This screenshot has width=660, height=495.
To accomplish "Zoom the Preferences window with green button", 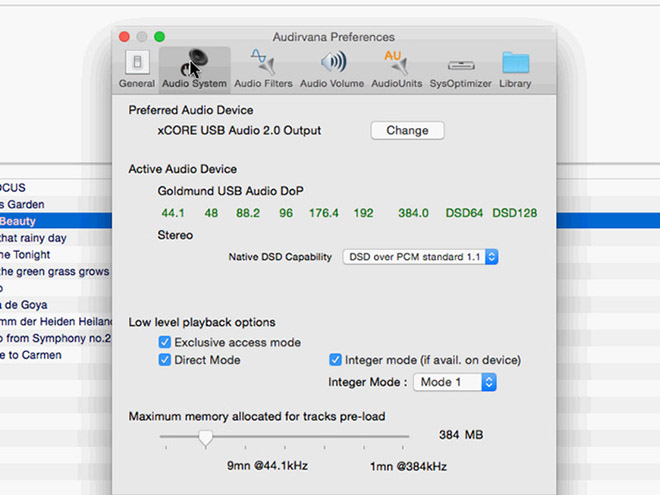I will (x=160, y=37).
